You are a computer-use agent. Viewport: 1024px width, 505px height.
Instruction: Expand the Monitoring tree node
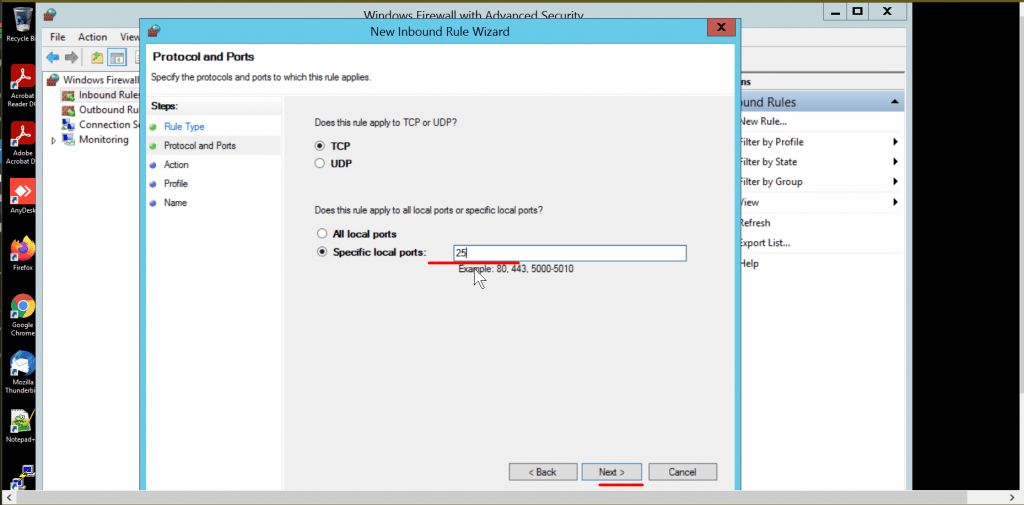[x=53, y=141]
